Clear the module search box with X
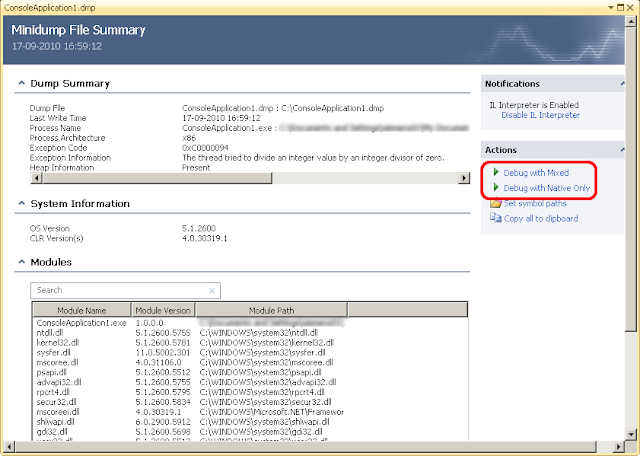Viewport: 640px width, 456px height. click(212, 290)
